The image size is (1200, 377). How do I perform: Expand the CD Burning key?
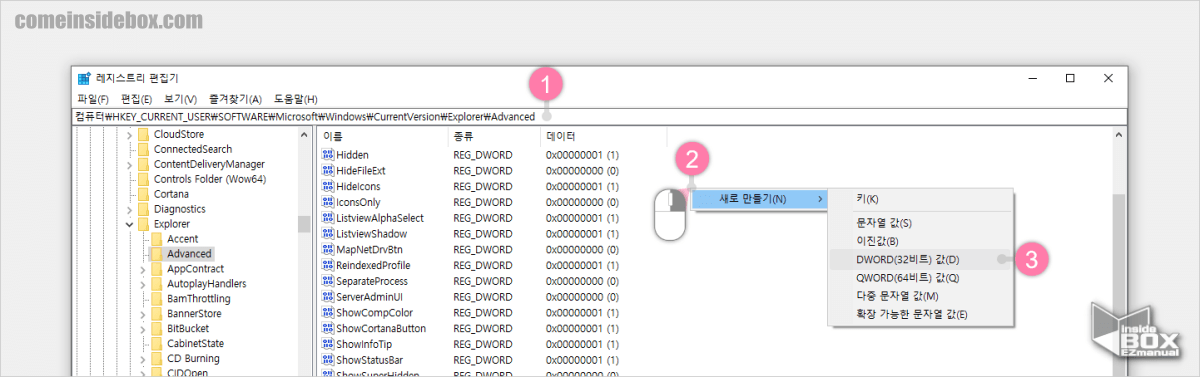[x=142, y=358]
